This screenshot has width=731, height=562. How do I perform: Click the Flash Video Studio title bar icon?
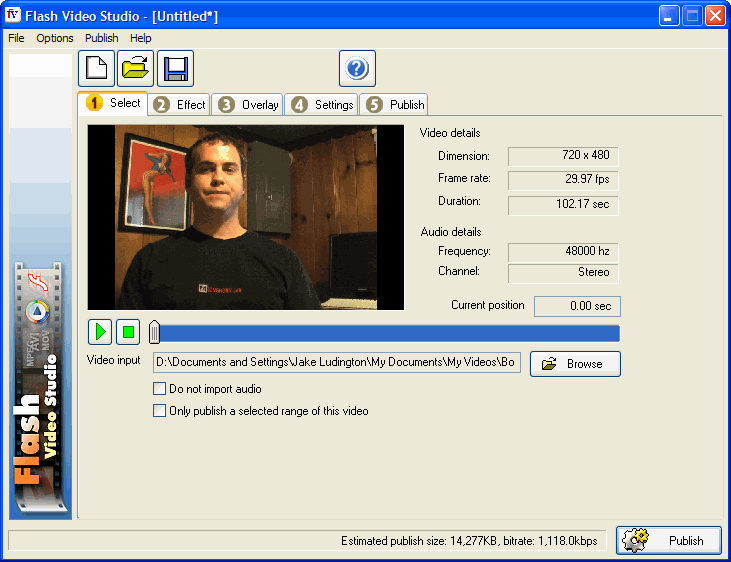click(x=13, y=15)
